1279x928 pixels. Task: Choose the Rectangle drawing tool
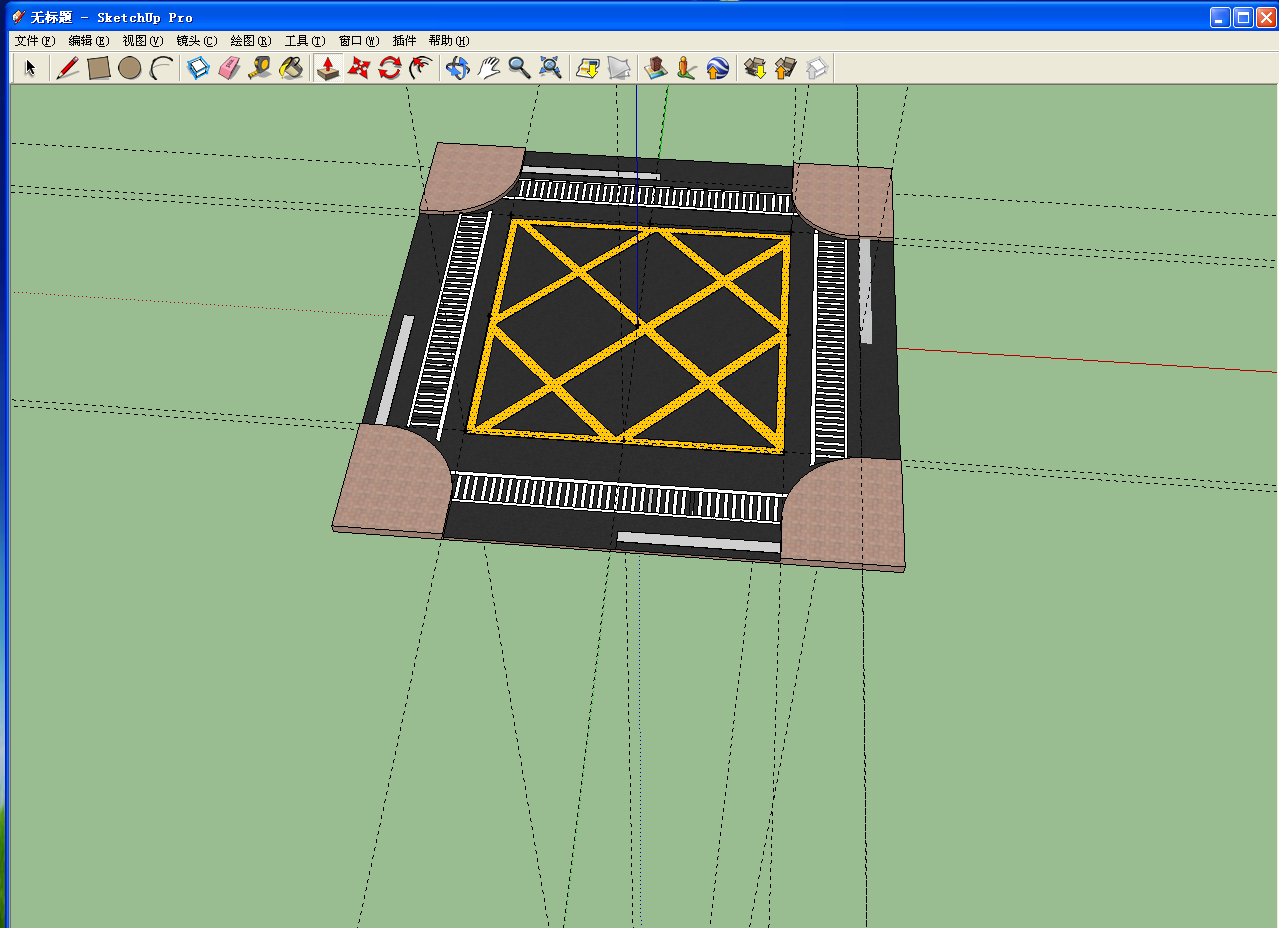98,68
